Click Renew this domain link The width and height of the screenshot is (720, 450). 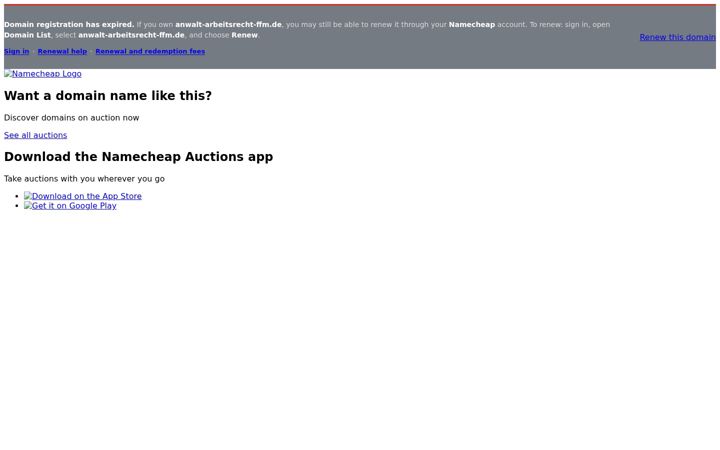tap(677, 37)
